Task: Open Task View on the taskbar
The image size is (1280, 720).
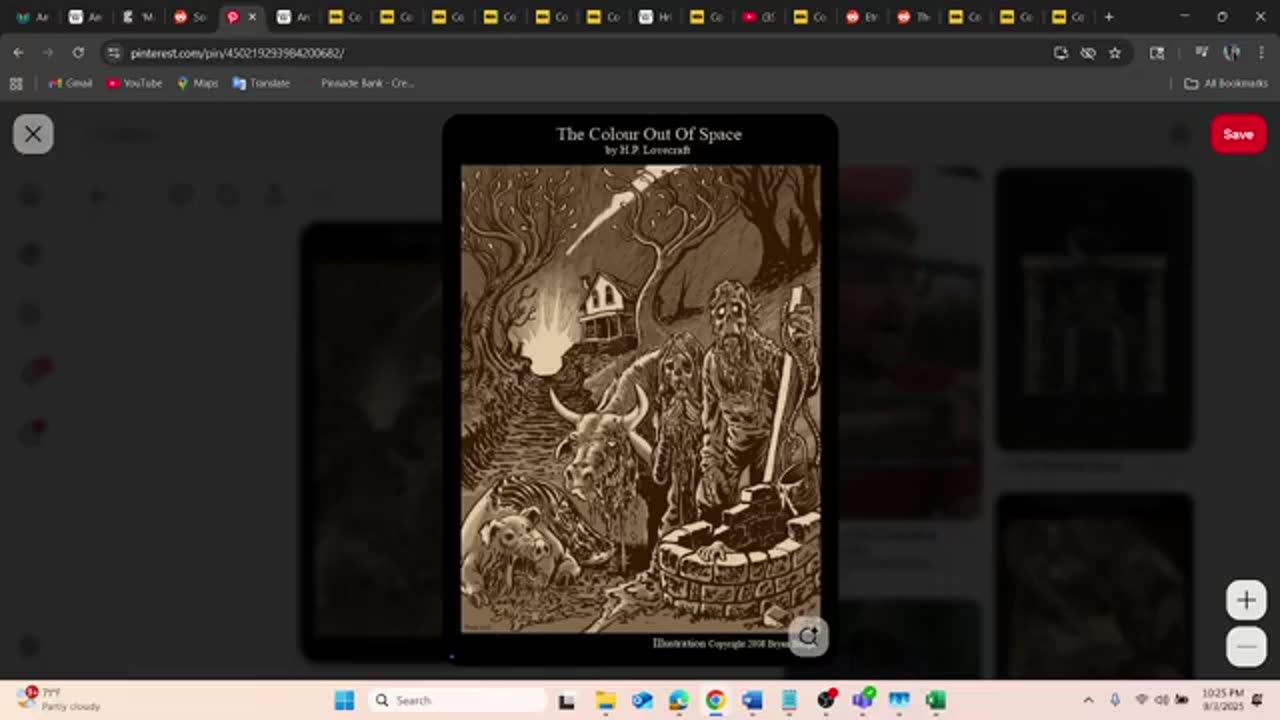Action: [x=567, y=700]
